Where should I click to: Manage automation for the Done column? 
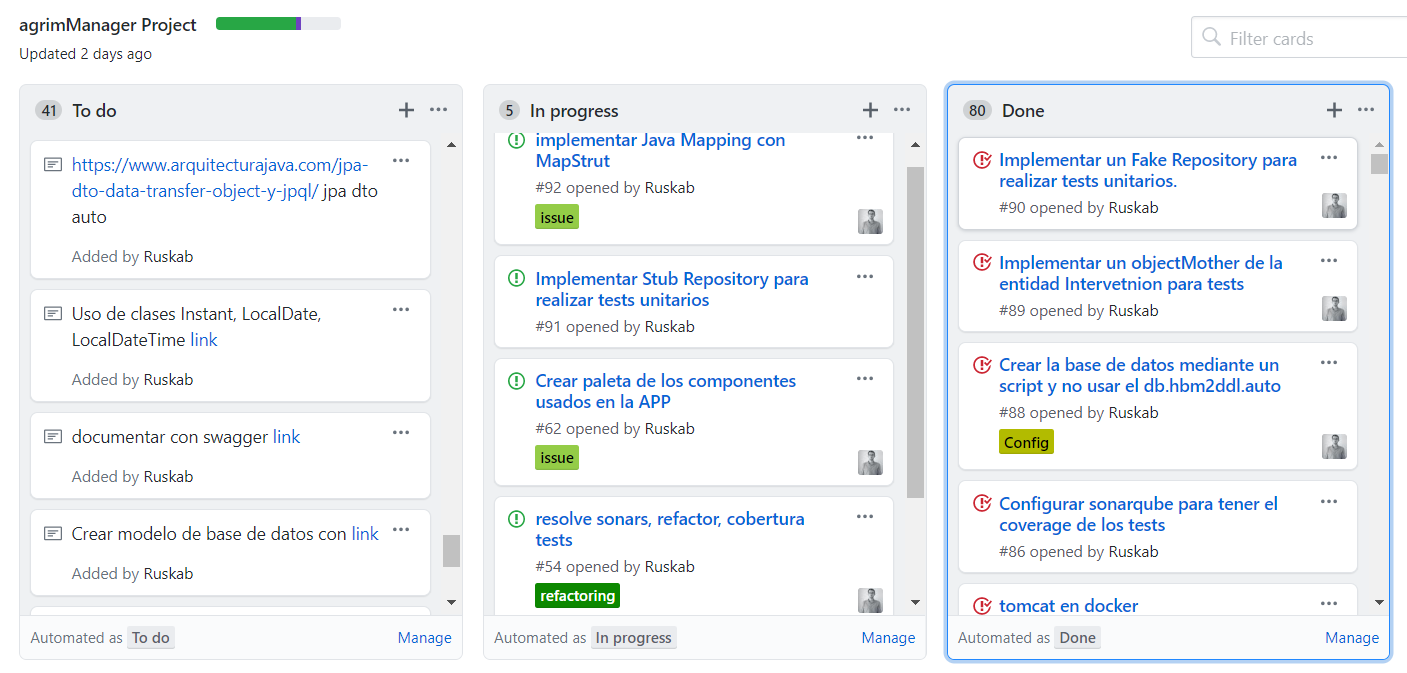point(1352,638)
